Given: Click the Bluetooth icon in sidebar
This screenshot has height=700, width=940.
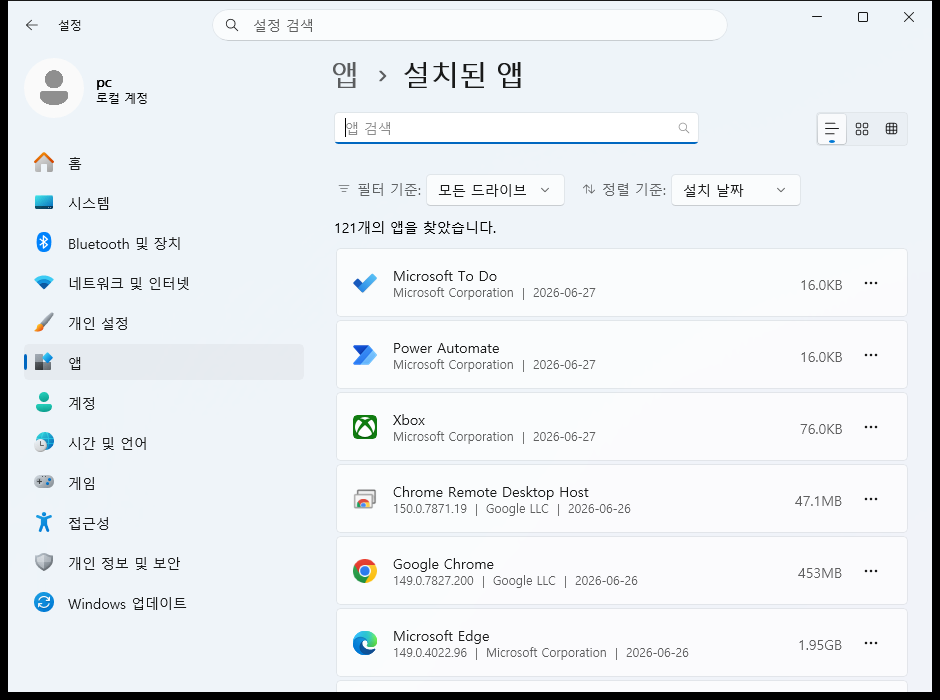Looking at the screenshot, I should 44,242.
